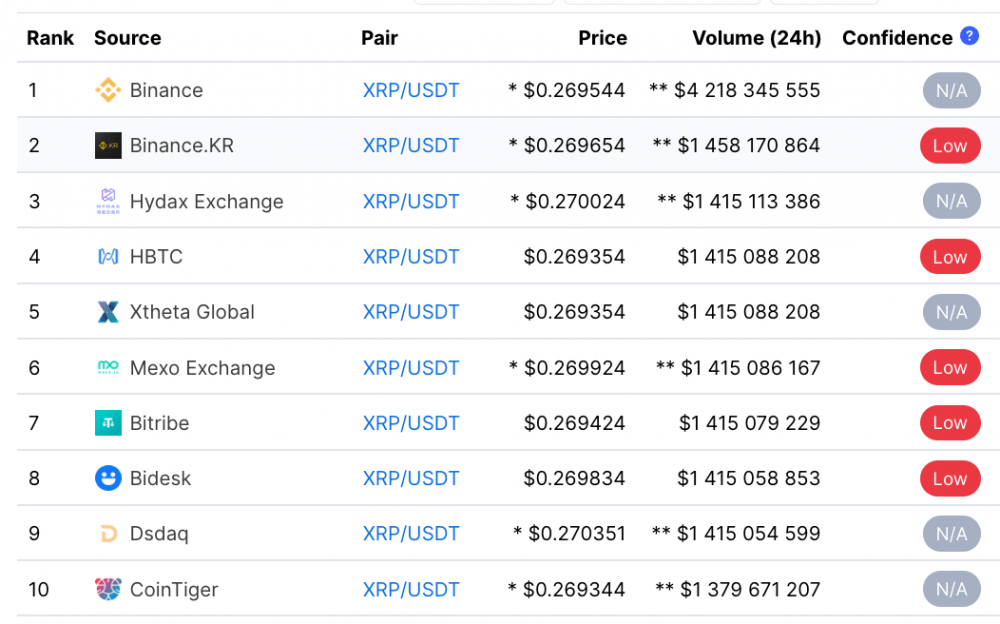The width and height of the screenshot is (1000, 624).
Task: Click the price $0.270024
Action: tap(575, 202)
